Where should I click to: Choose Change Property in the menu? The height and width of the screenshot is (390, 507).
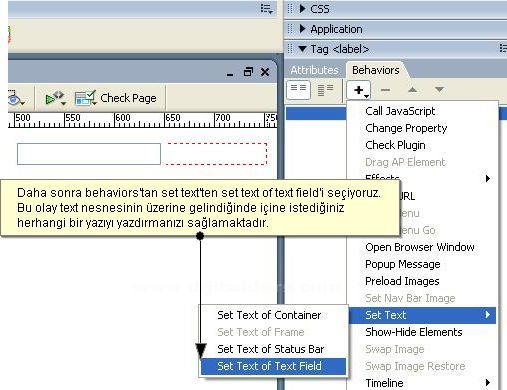tap(406, 128)
